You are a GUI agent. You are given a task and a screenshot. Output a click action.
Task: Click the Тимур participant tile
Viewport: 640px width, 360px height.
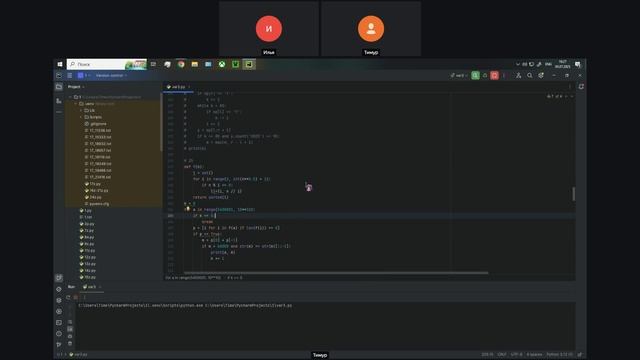371,29
